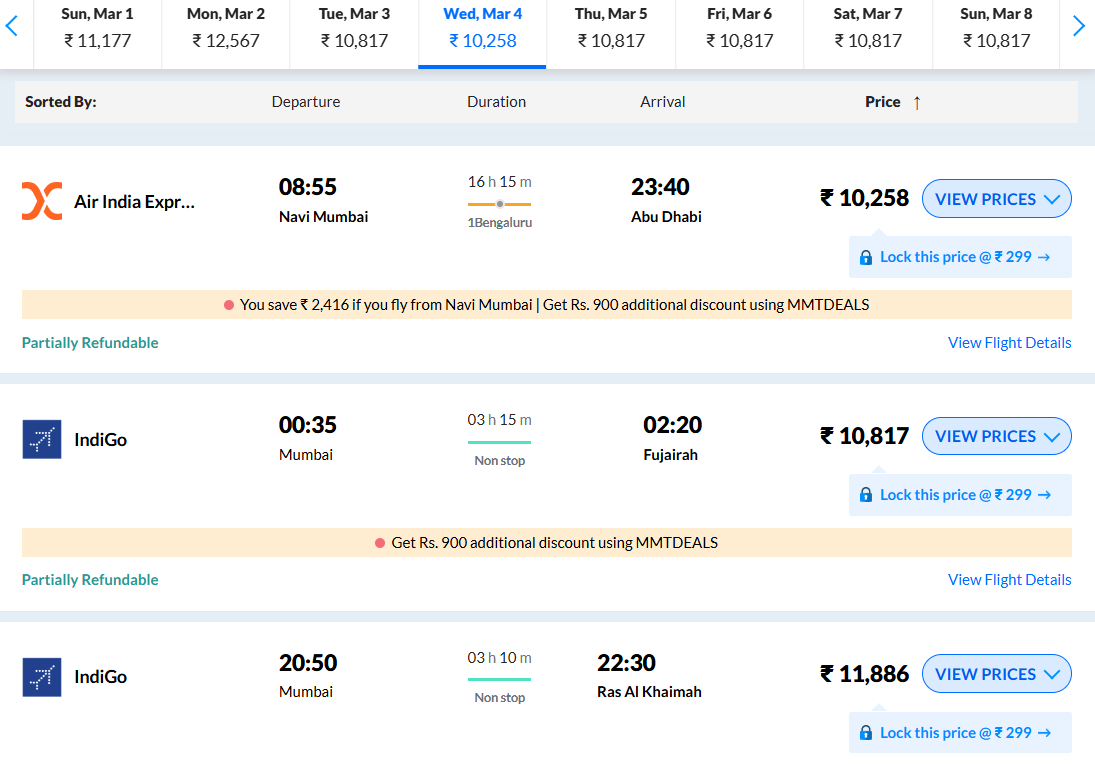Click the 00:35 Mumbai departure time
The width and height of the screenshot is (1095, 766).
pyautogui.click(x=308, y=425)
